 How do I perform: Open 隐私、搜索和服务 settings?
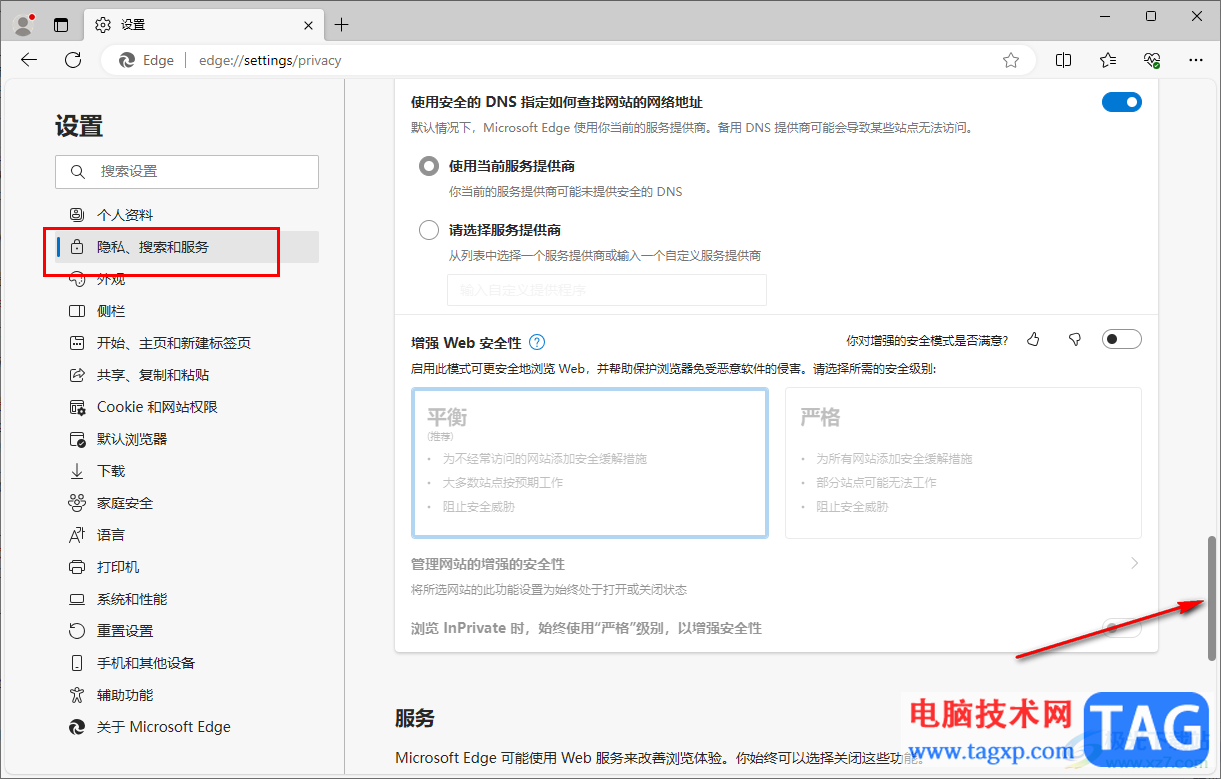187,247
